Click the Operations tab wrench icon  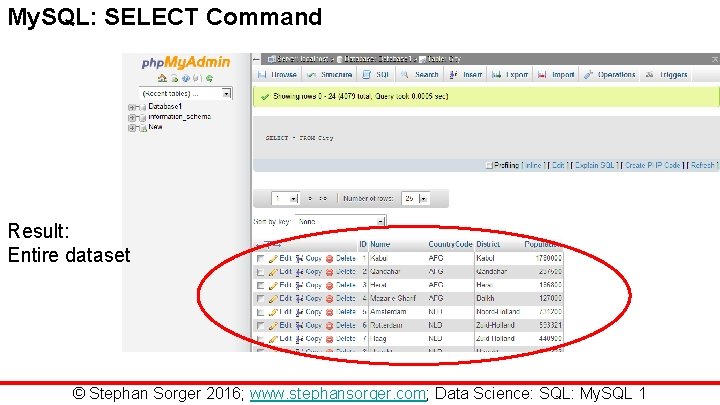click(589, 74)
